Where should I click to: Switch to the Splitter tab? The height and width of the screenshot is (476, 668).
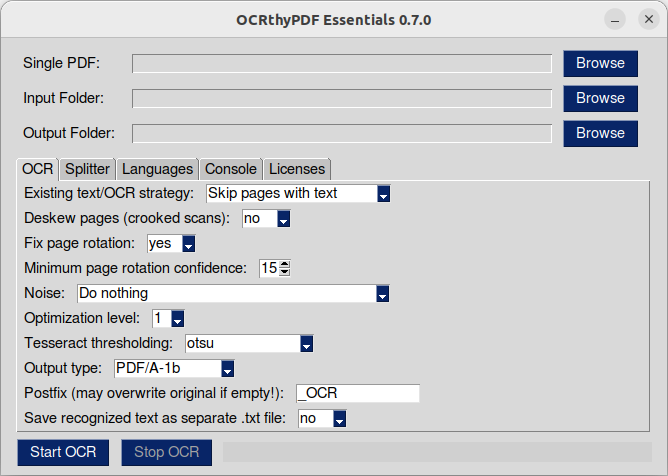point(87,169)
